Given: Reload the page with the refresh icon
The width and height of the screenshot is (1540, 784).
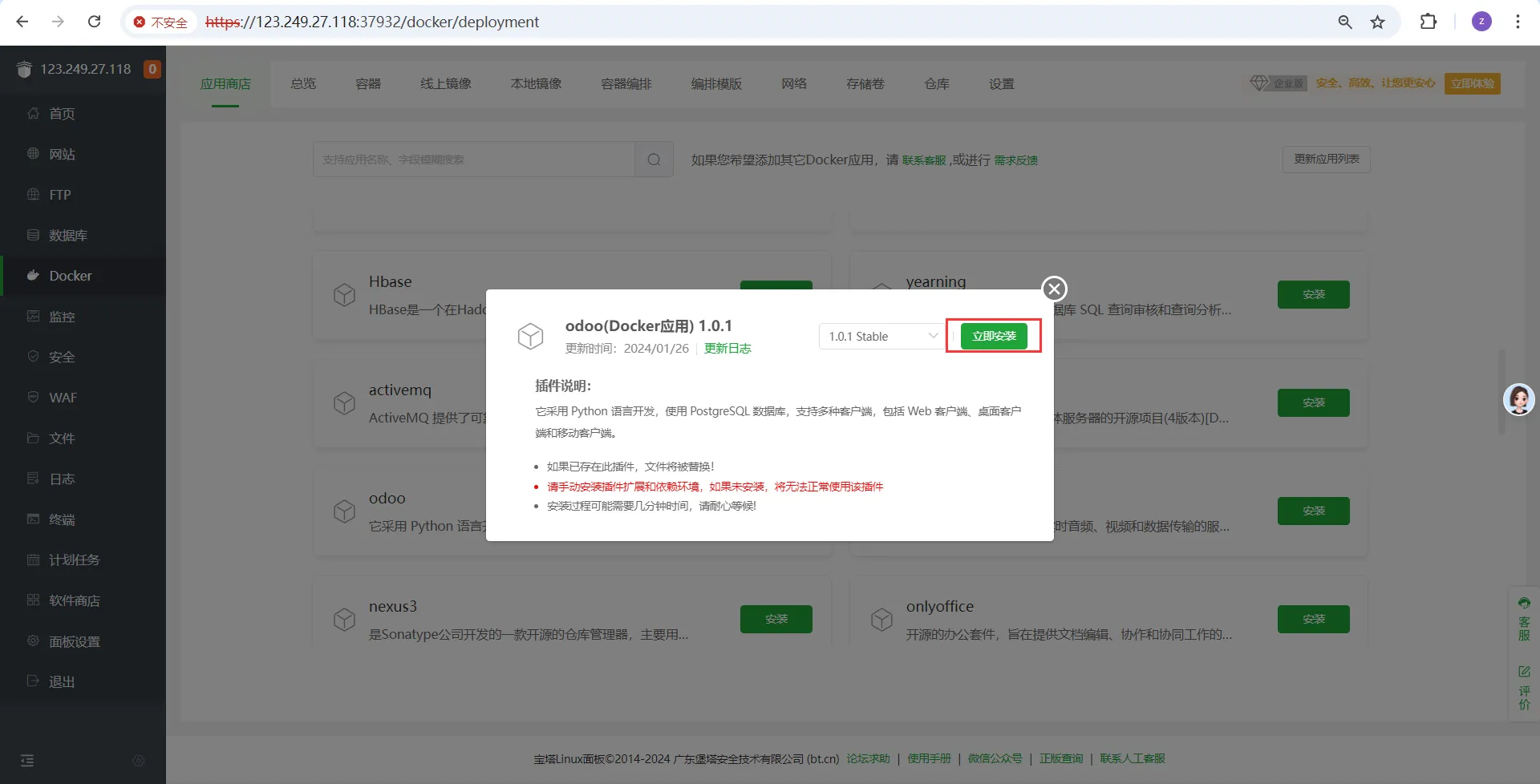Looking at the screenshot, I should pyautogui.click(x=94, y=22).
